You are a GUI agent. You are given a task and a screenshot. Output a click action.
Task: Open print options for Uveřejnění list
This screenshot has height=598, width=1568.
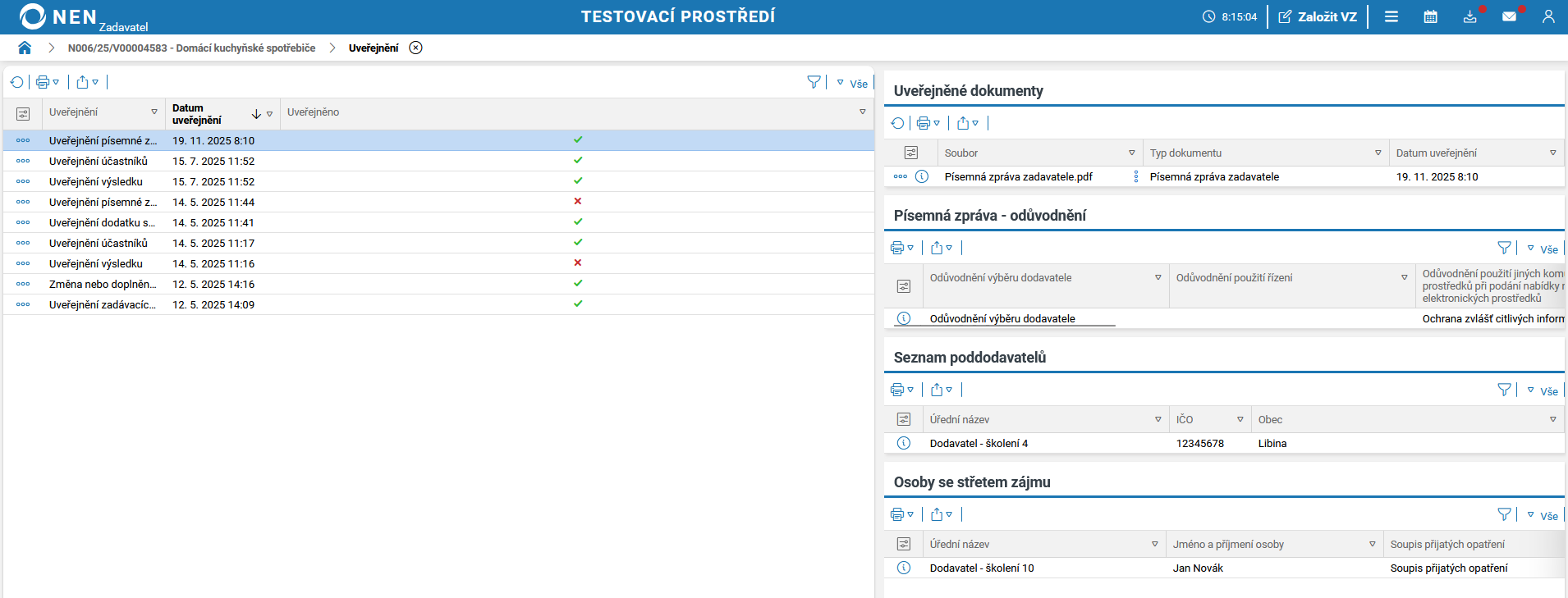click(48, 82)
